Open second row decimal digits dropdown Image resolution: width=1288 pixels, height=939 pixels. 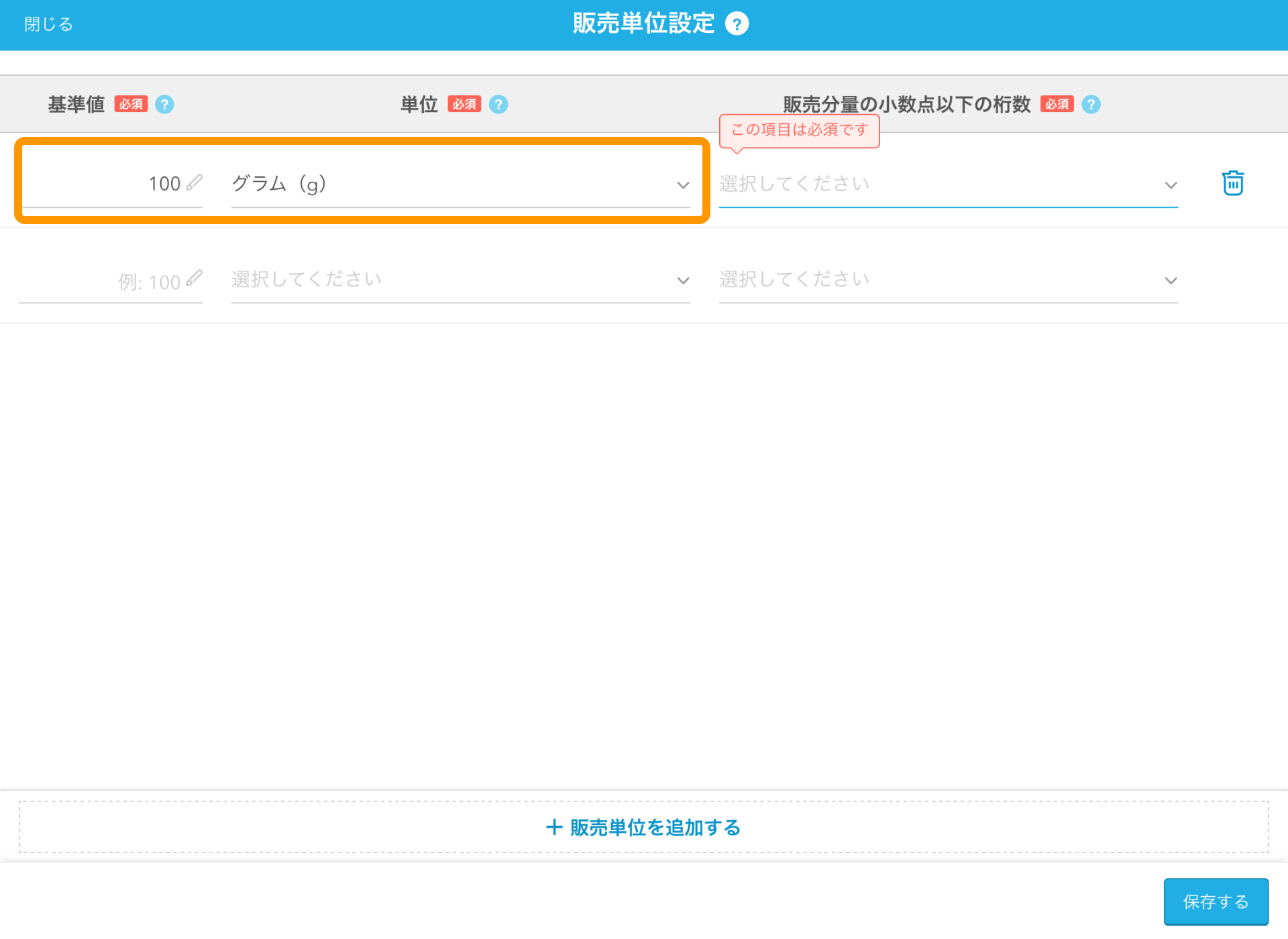pyautogui.click(x=946, y=280)
